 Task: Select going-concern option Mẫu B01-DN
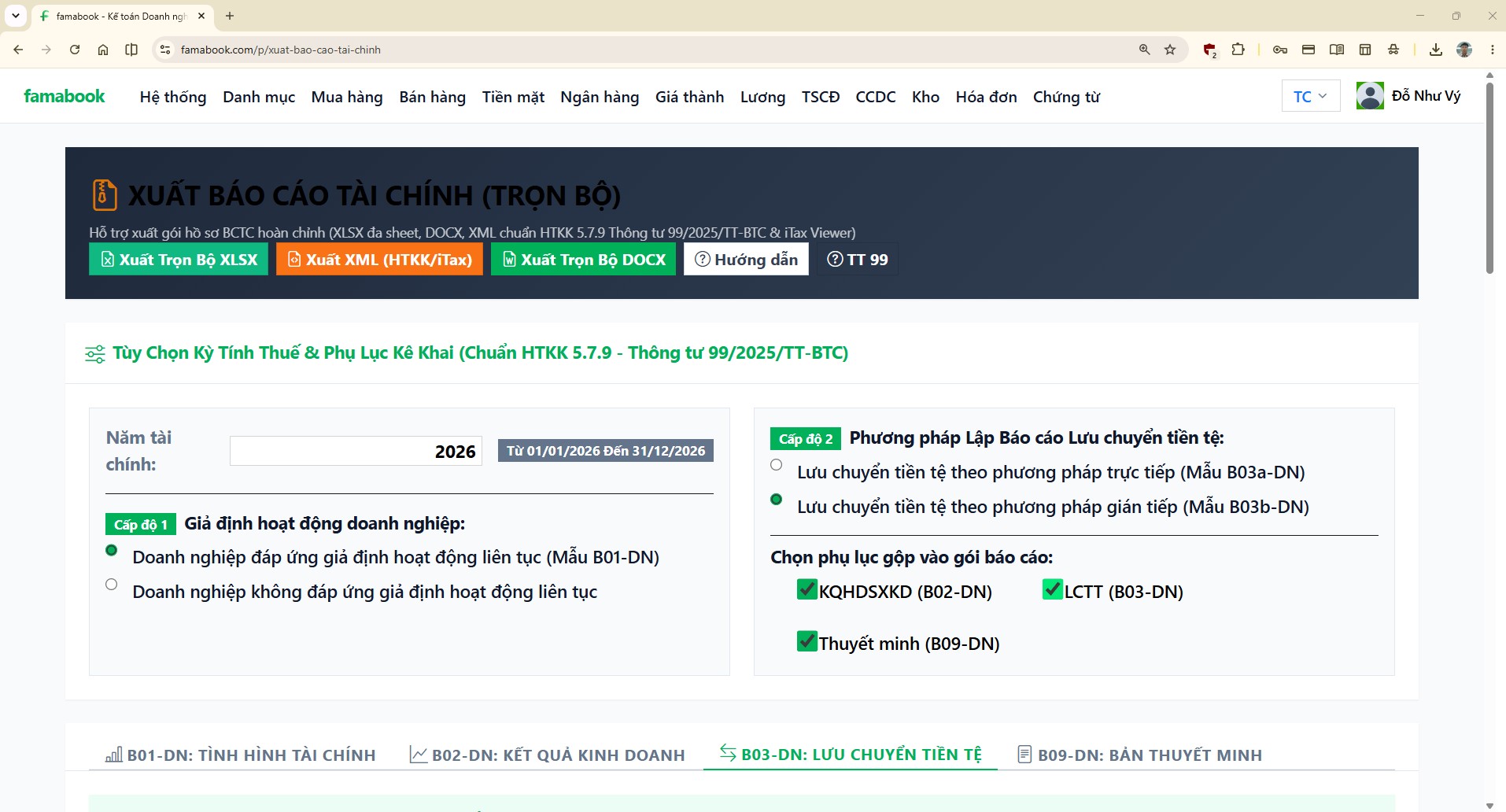coord(112,550)
